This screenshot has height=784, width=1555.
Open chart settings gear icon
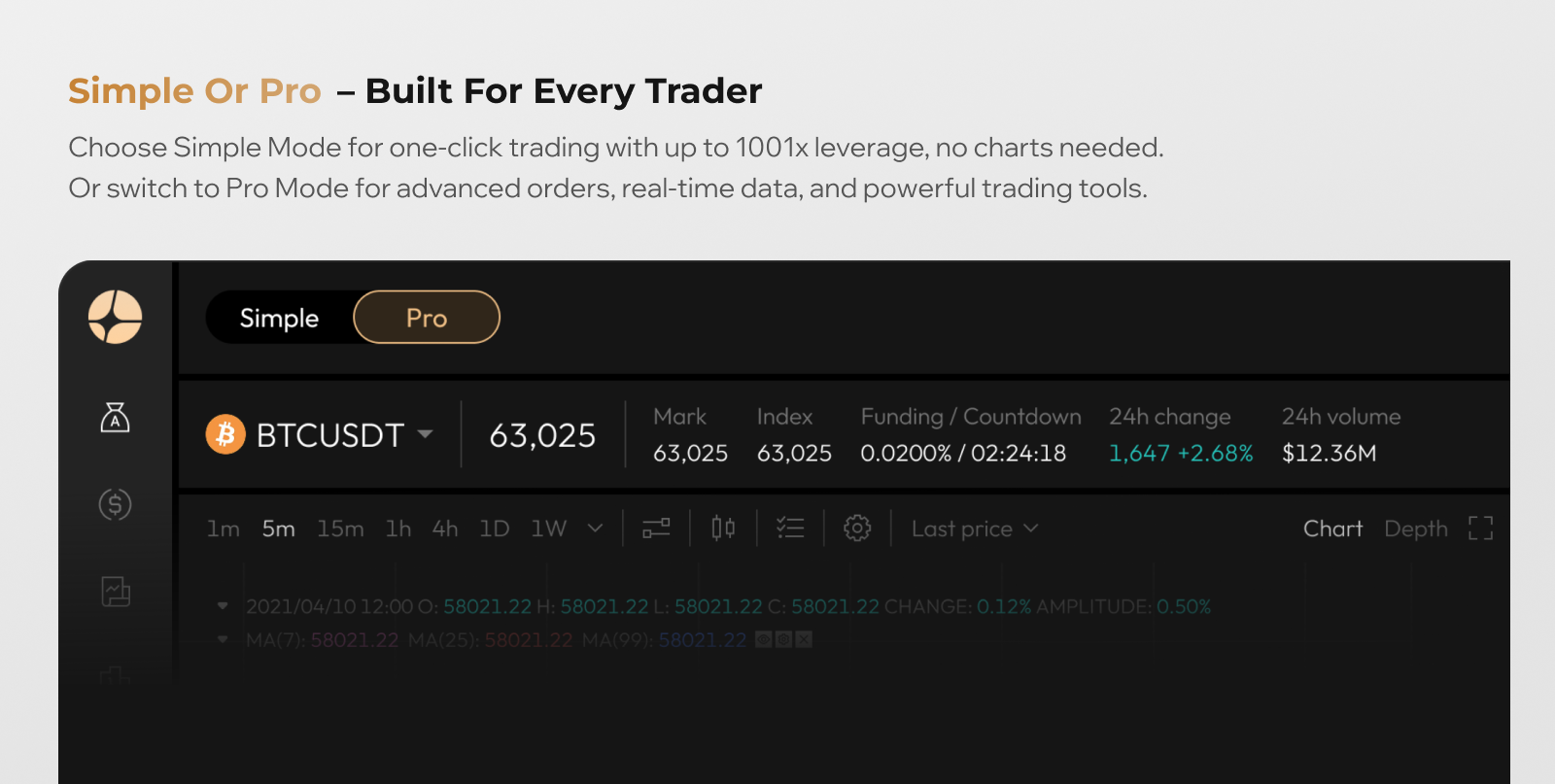857,528
